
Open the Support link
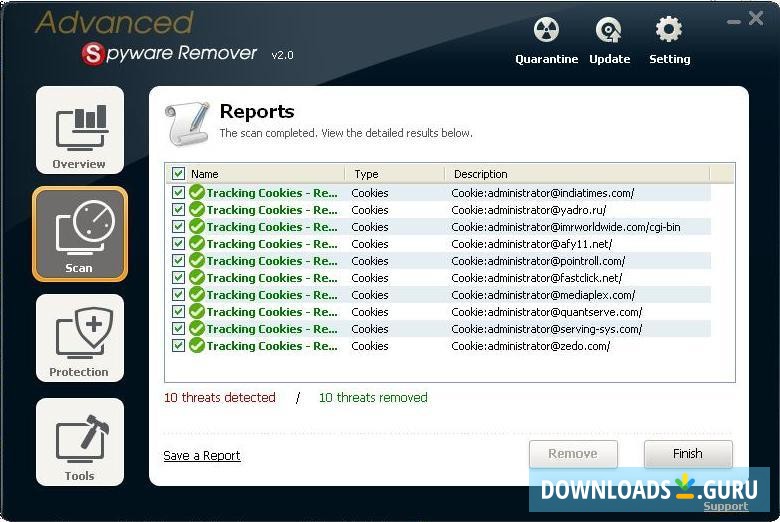click(x=725, y=506)
